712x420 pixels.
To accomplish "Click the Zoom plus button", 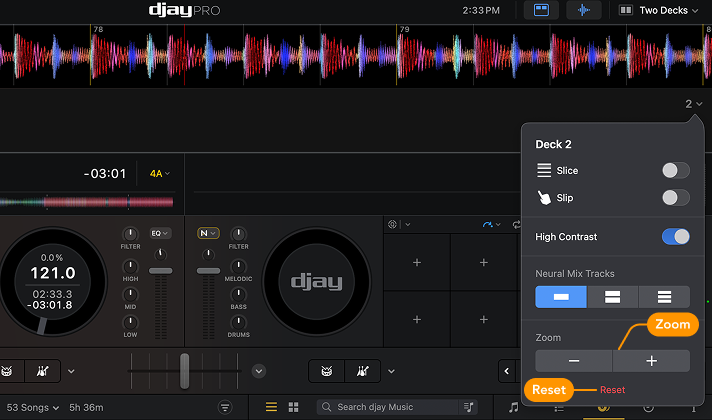I will click(x=651, y=361).
